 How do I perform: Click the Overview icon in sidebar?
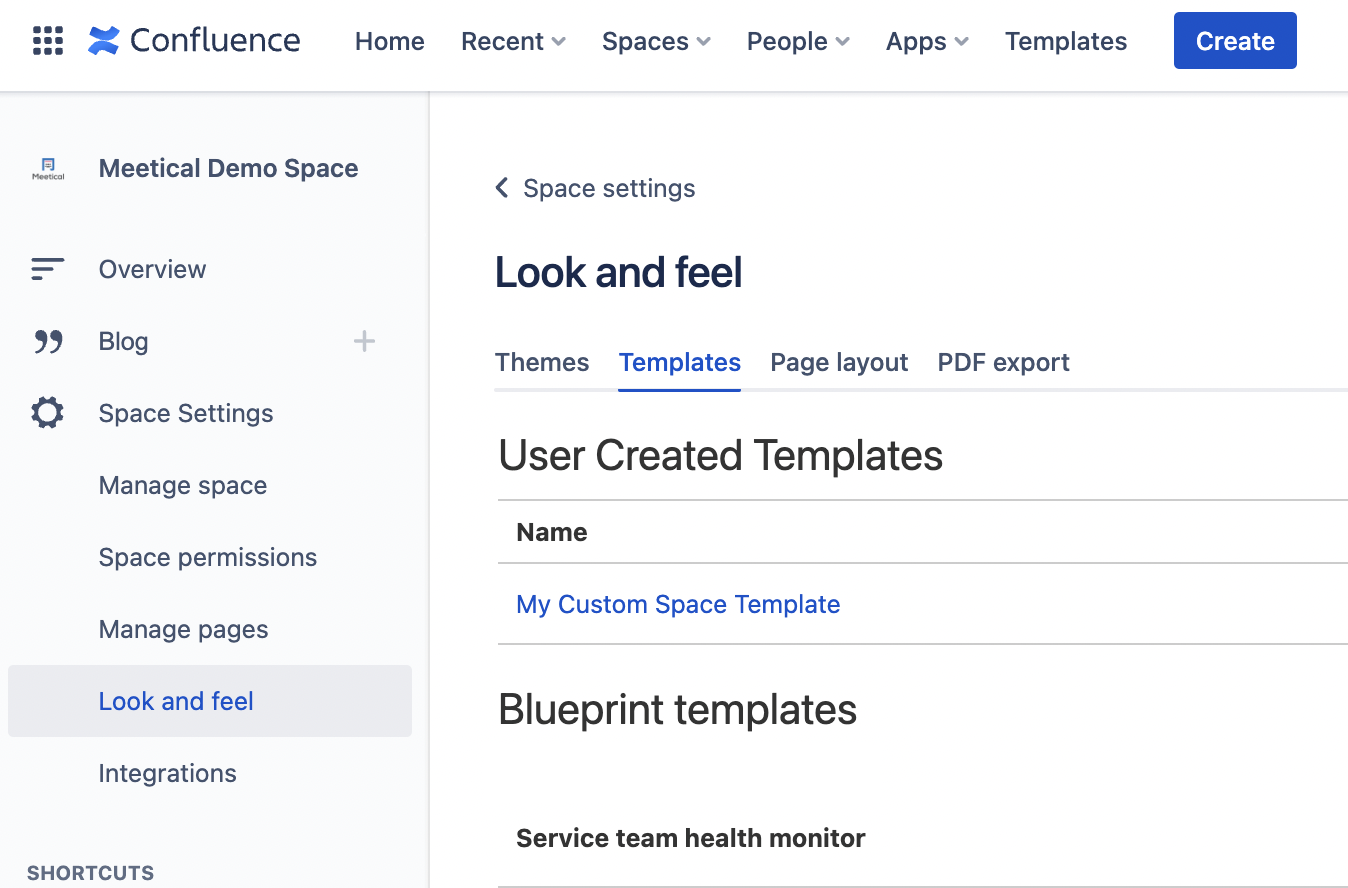[x=48, y=269]
